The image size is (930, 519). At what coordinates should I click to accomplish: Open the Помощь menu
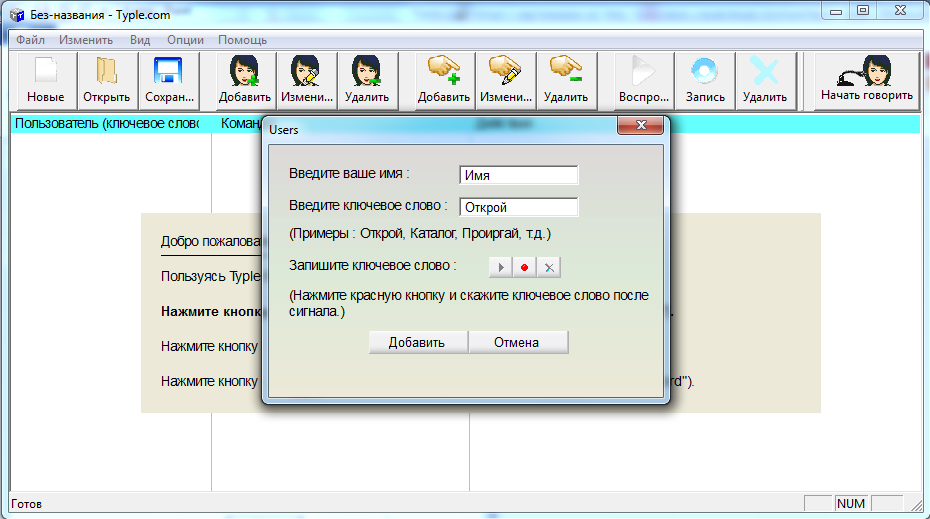(242, 40)
